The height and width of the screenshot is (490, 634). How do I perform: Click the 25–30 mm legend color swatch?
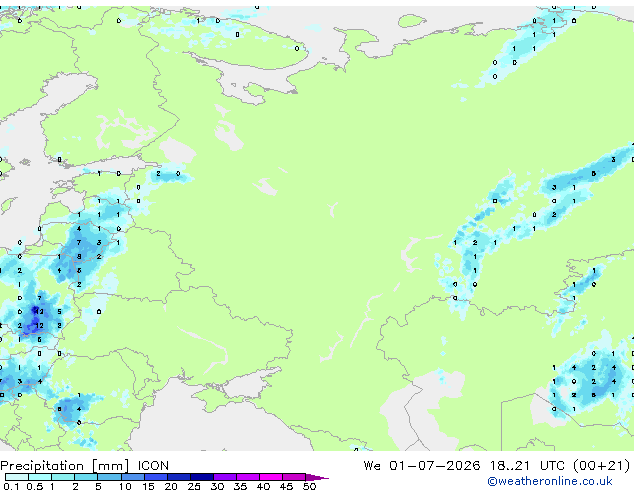click(x=201, y=477)
